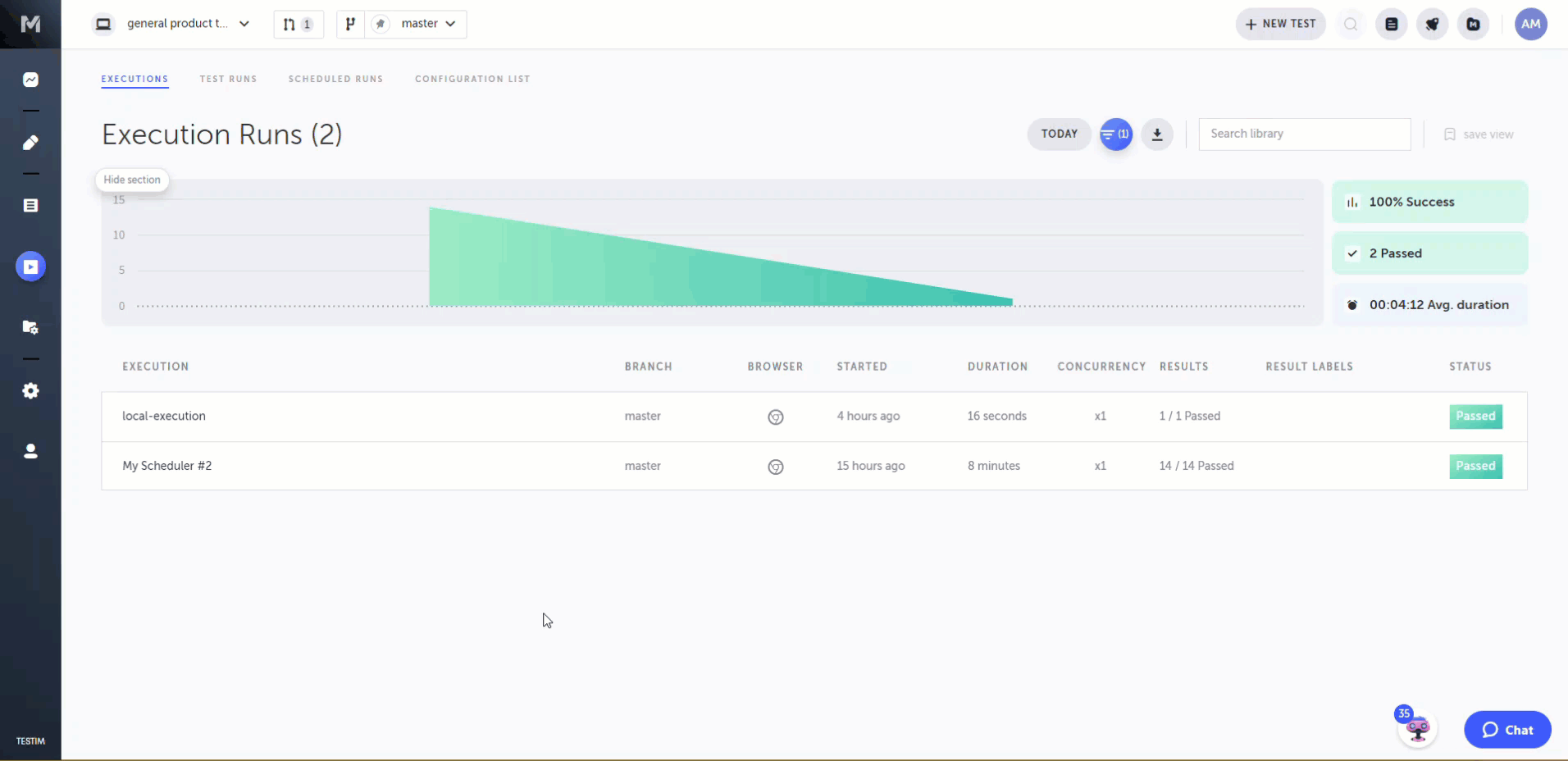Open the dashboard icon in sidebar
The image size is (1568, 761).
pos(30,80)
